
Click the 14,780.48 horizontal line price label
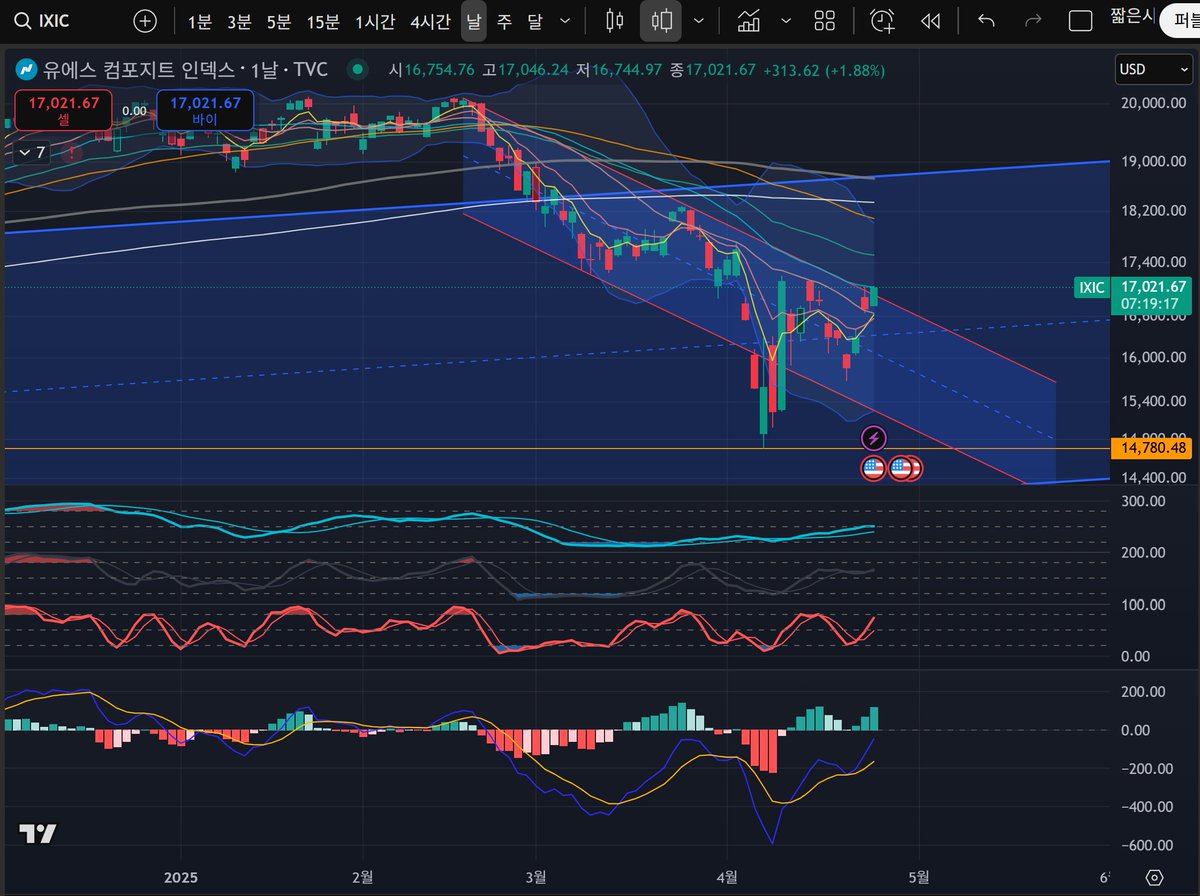click(1152, 448)
